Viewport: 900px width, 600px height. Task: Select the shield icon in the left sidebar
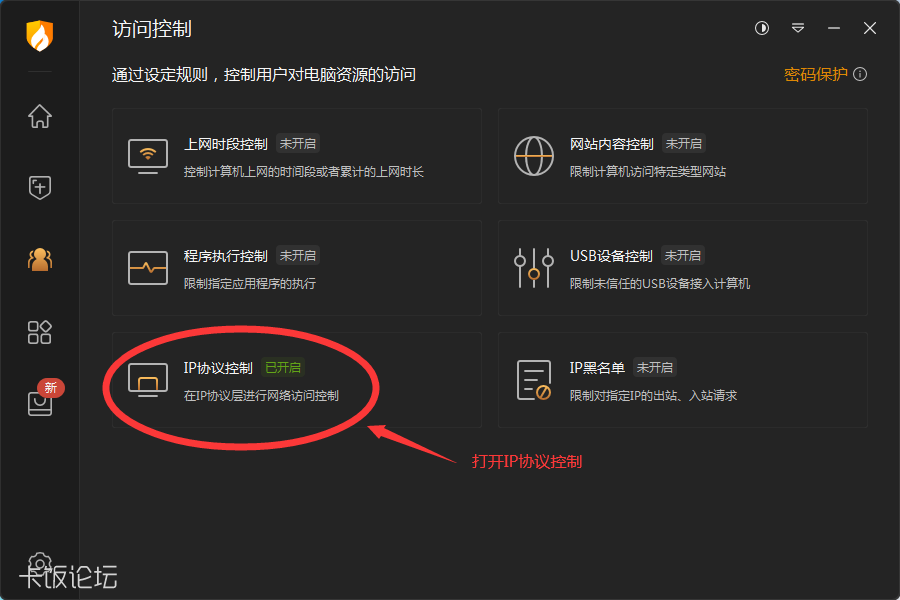(x=39, y=188)
